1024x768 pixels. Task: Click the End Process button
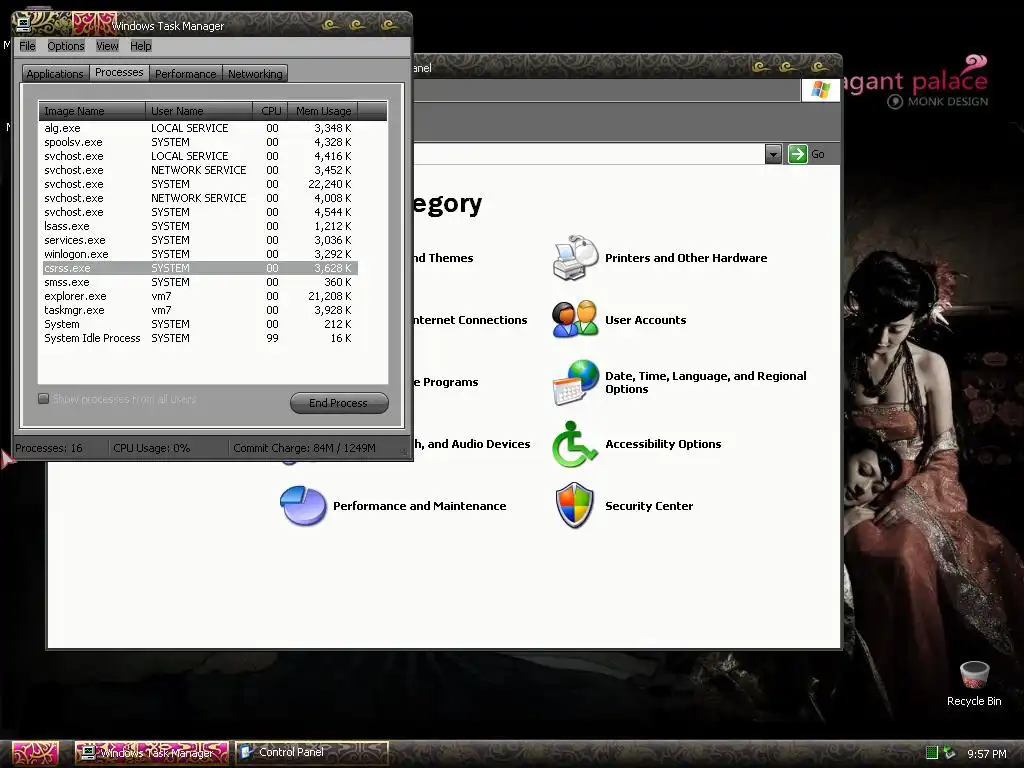pyautogui.click(x=339, y=403)
